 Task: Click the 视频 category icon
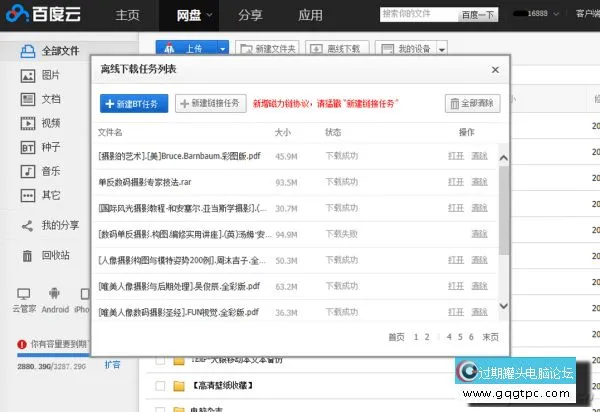[28, 124]
